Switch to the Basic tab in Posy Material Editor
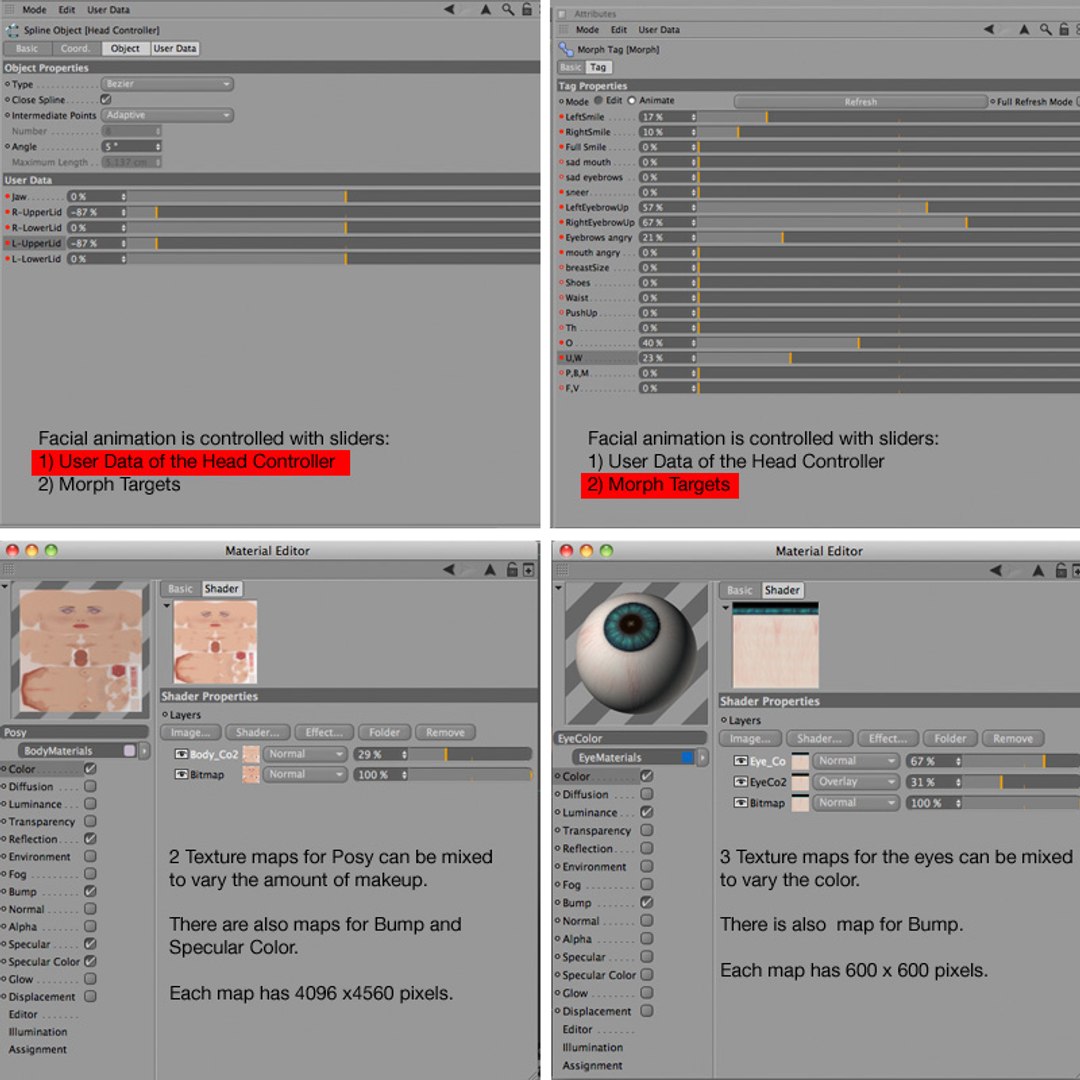Image resolution: width=1080 pixels, height=1080 pixels. click(x=180, y=589)
